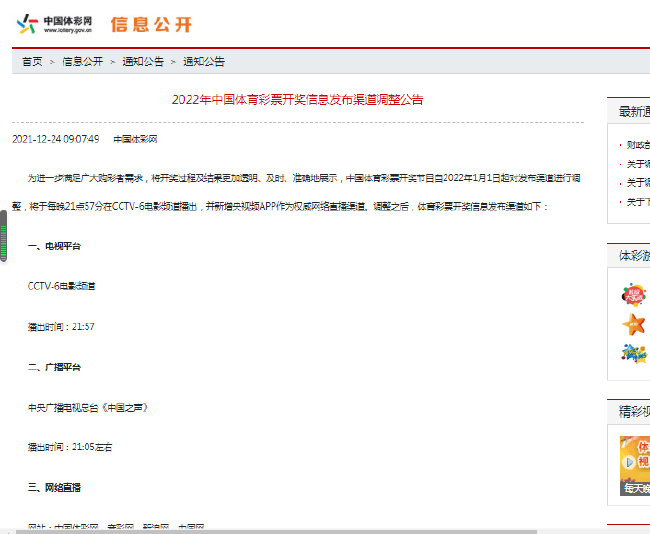Click the 中国体彩网 logo icon
Image resolution: width=650 pixels, height=534 pixels.
[28, 23]
